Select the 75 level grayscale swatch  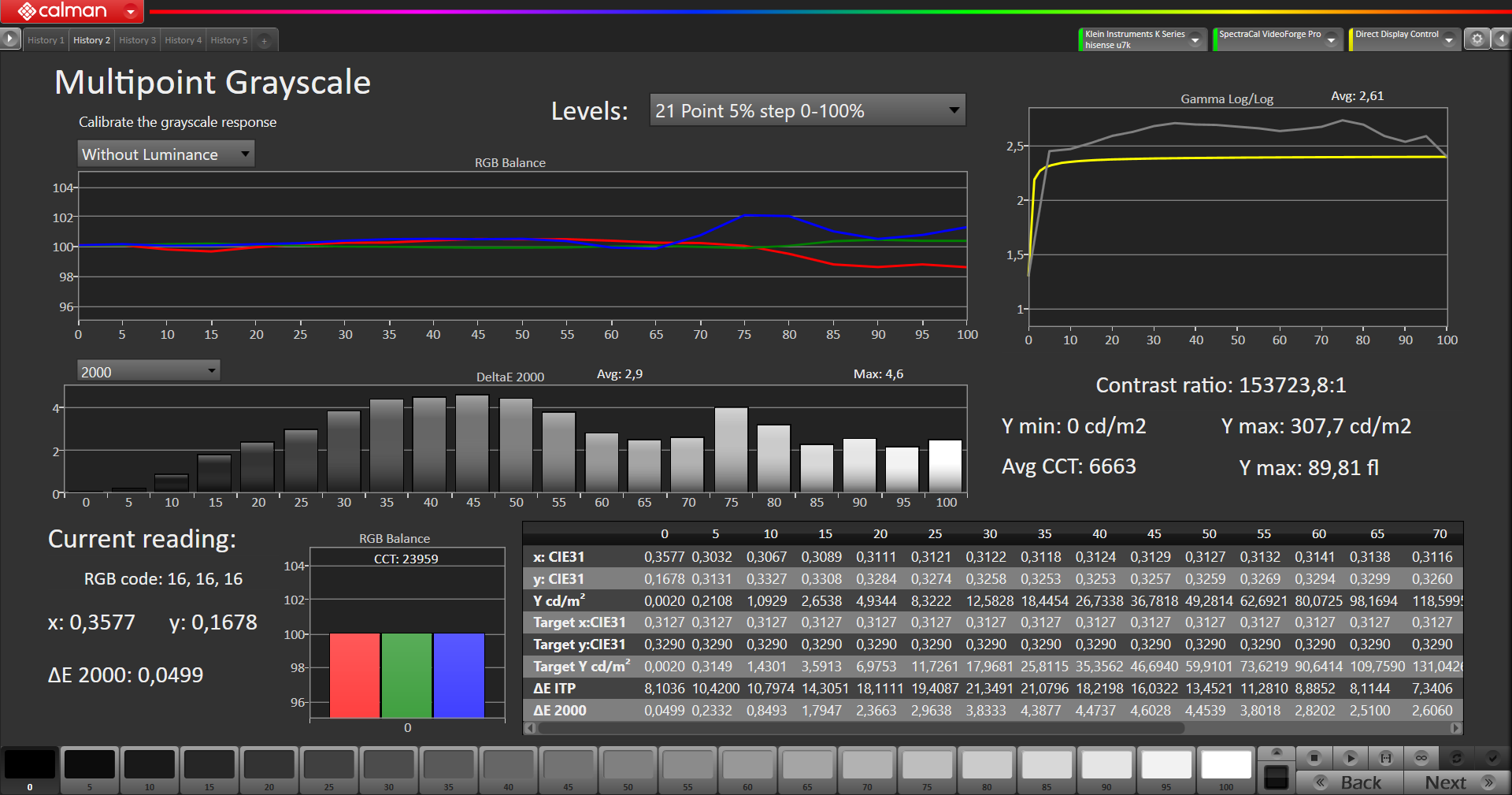(928, 768)
